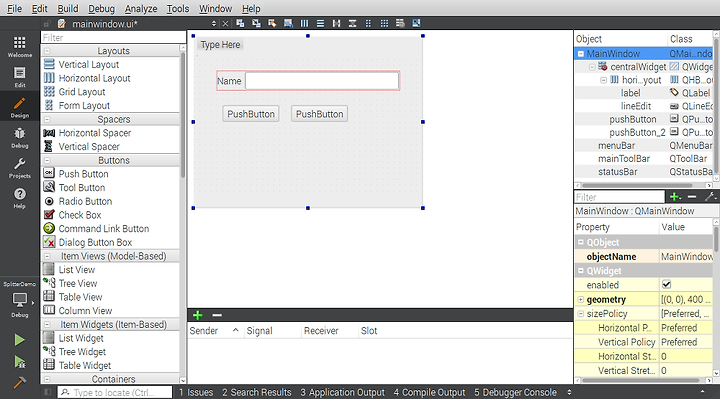Run the project with green play button

point(19,340)
